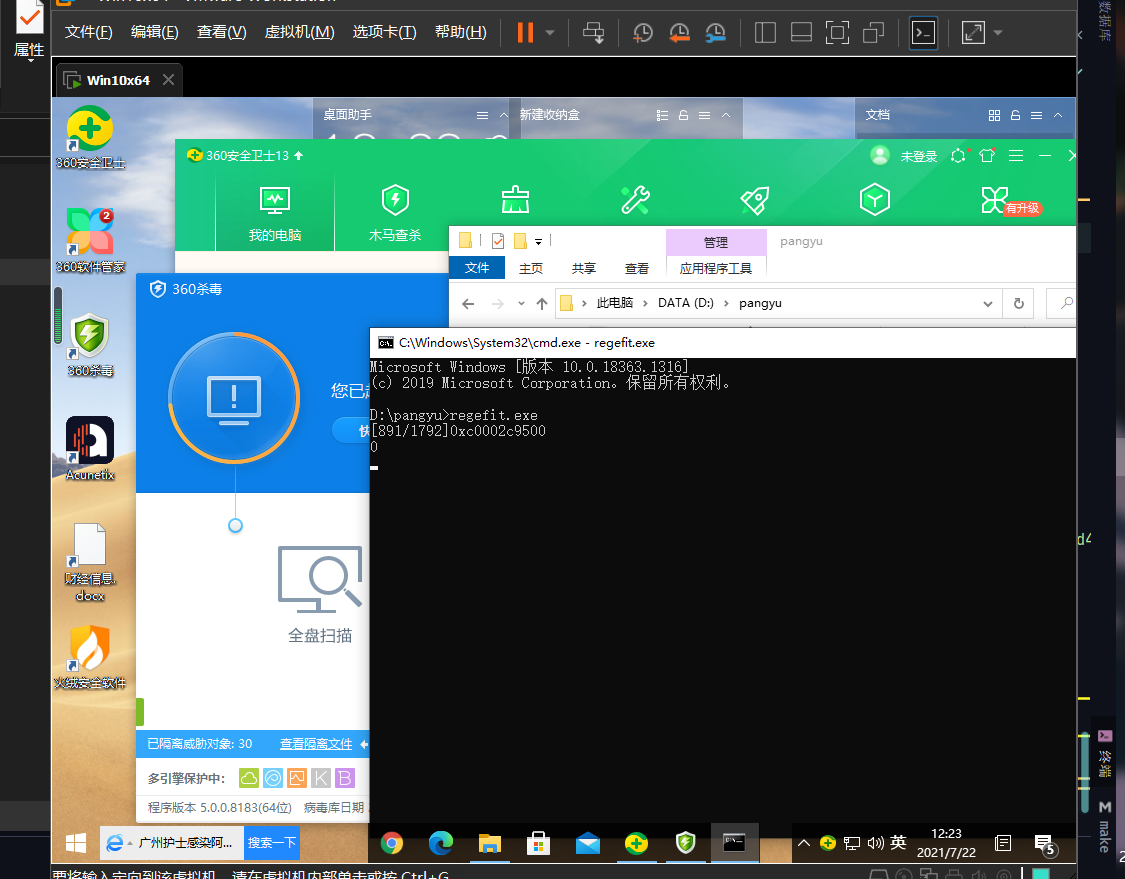Open Chrome from the Windows taskbar
Image resolution: width=1125 pixels, height=879 pixels.
[392, 843]
